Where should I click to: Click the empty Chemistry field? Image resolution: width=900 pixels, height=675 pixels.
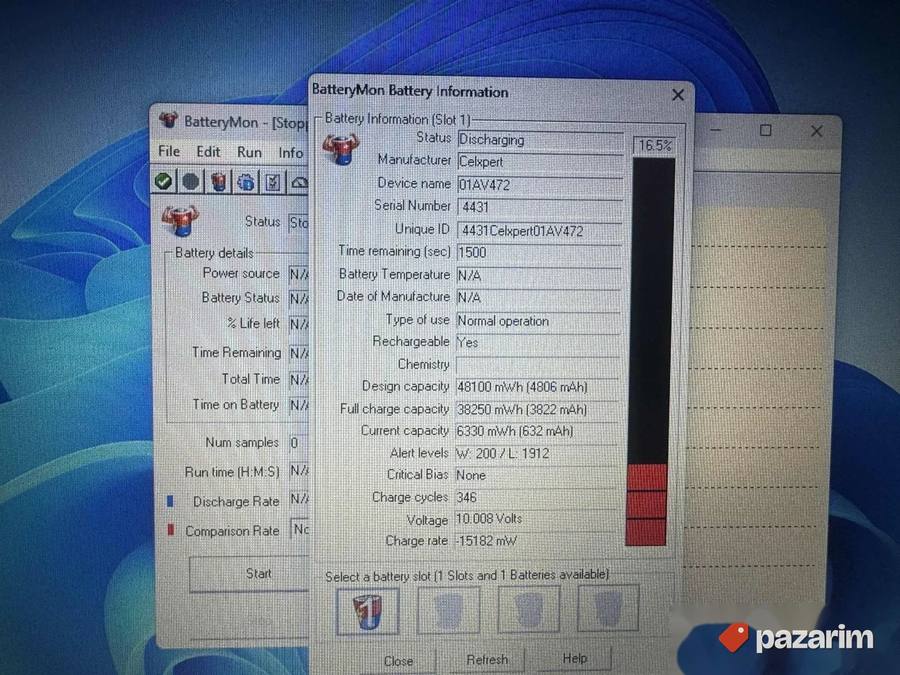(538, 365)
